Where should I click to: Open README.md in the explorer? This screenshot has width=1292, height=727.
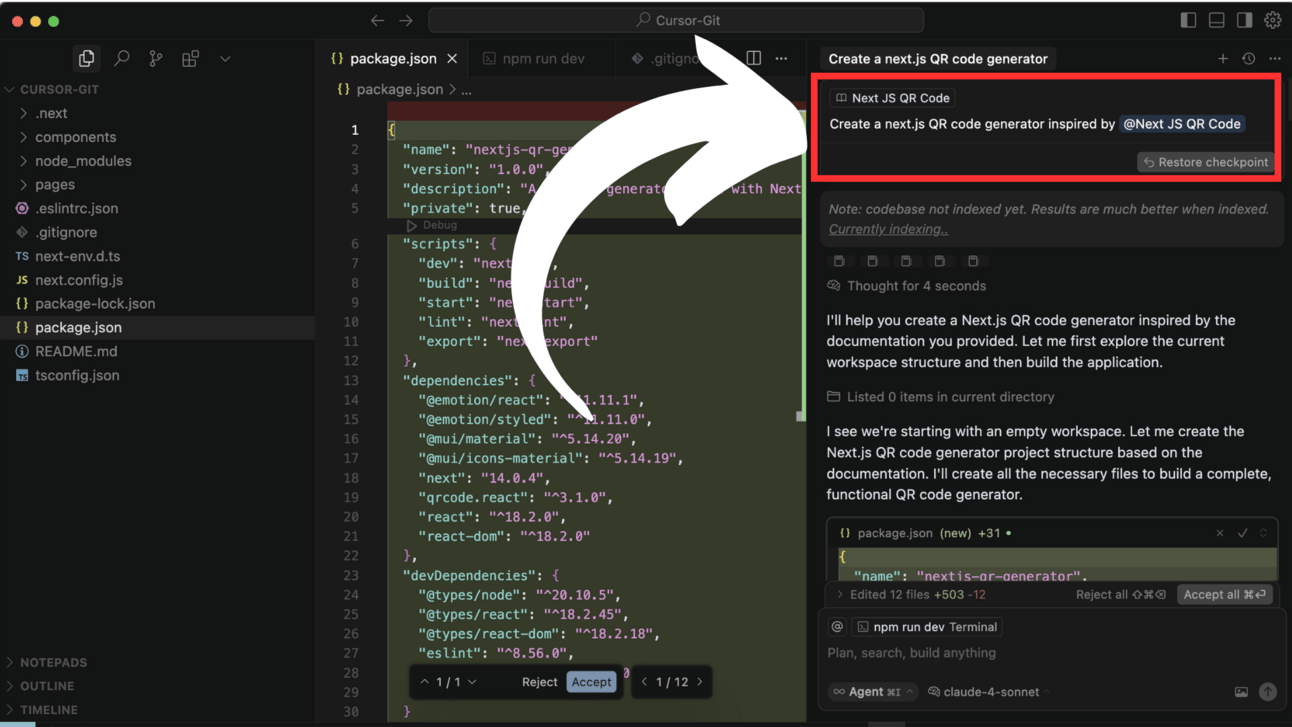(x=77, y=352)
